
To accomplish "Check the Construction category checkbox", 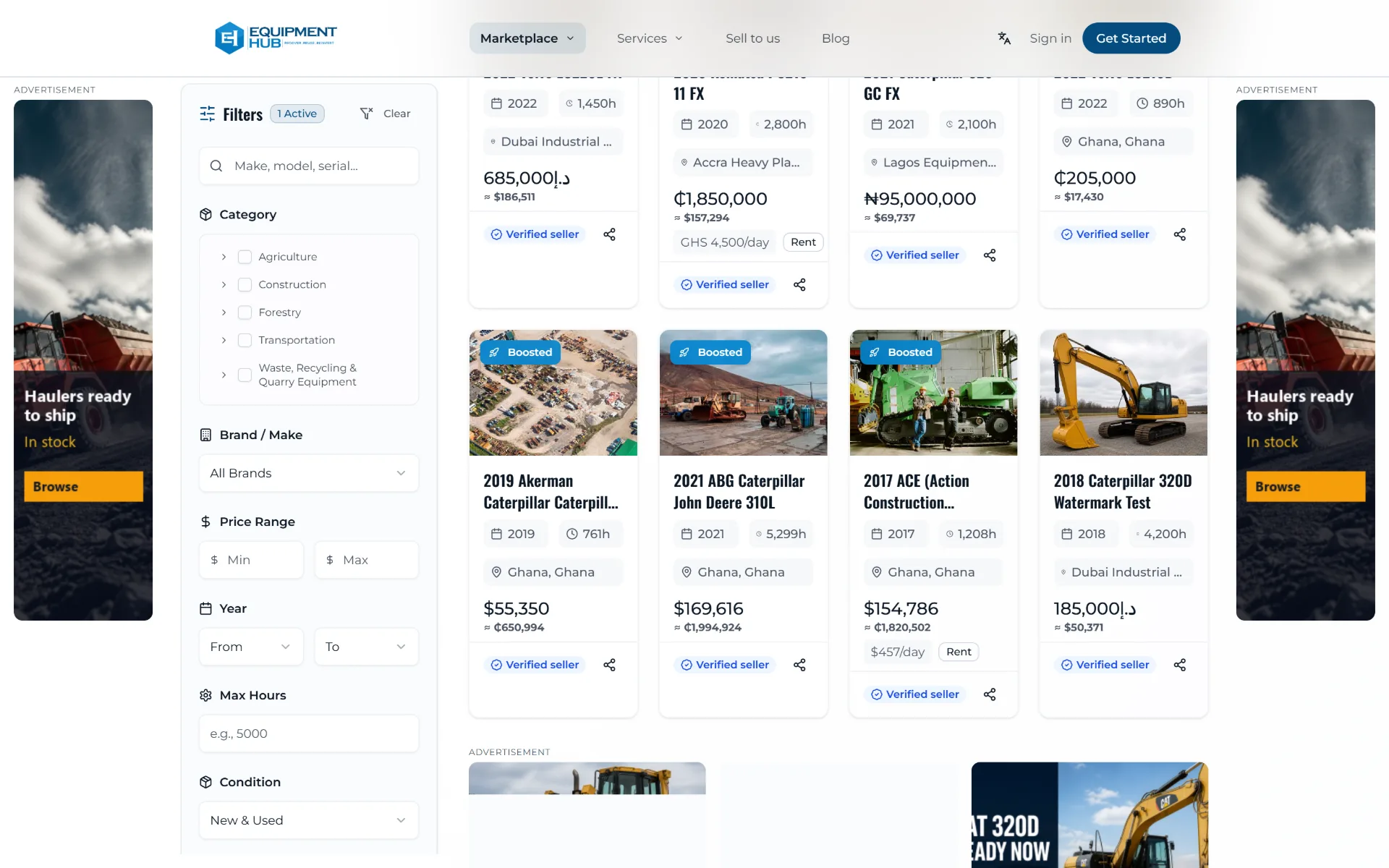I will click(x=245, y=285).
